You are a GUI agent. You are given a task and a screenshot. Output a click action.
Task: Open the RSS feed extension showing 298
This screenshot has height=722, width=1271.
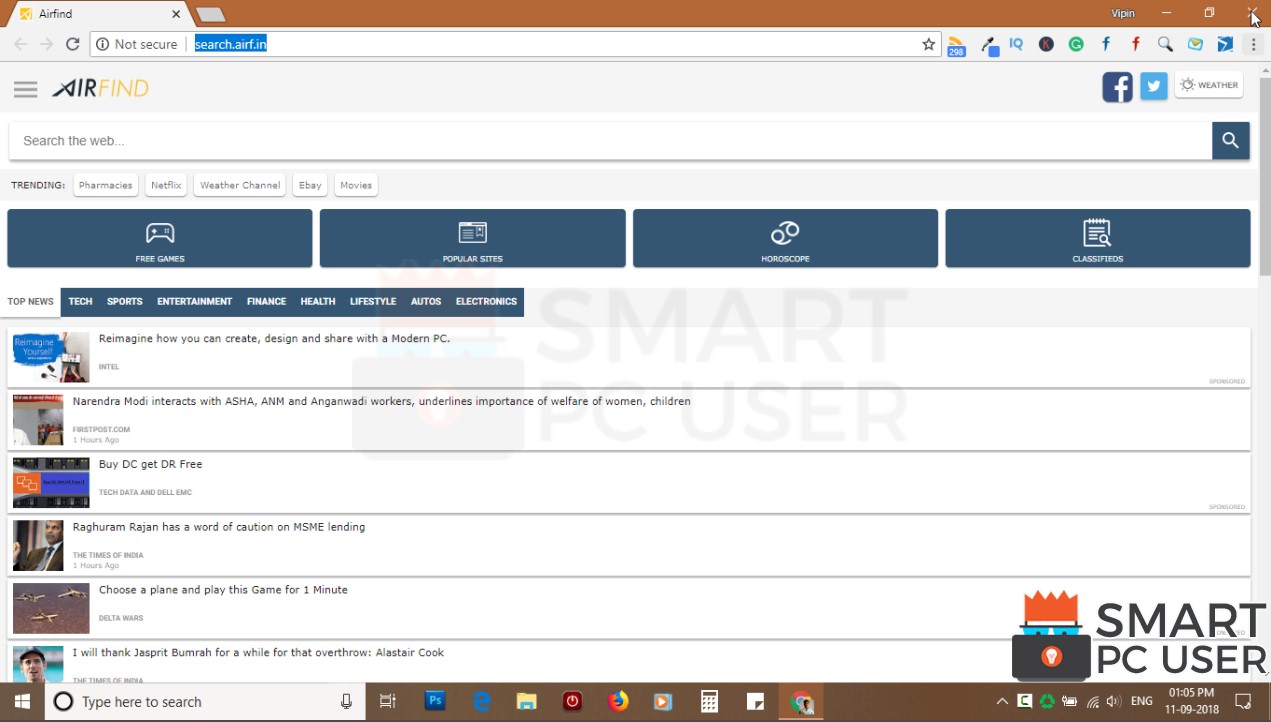point(956,45)
